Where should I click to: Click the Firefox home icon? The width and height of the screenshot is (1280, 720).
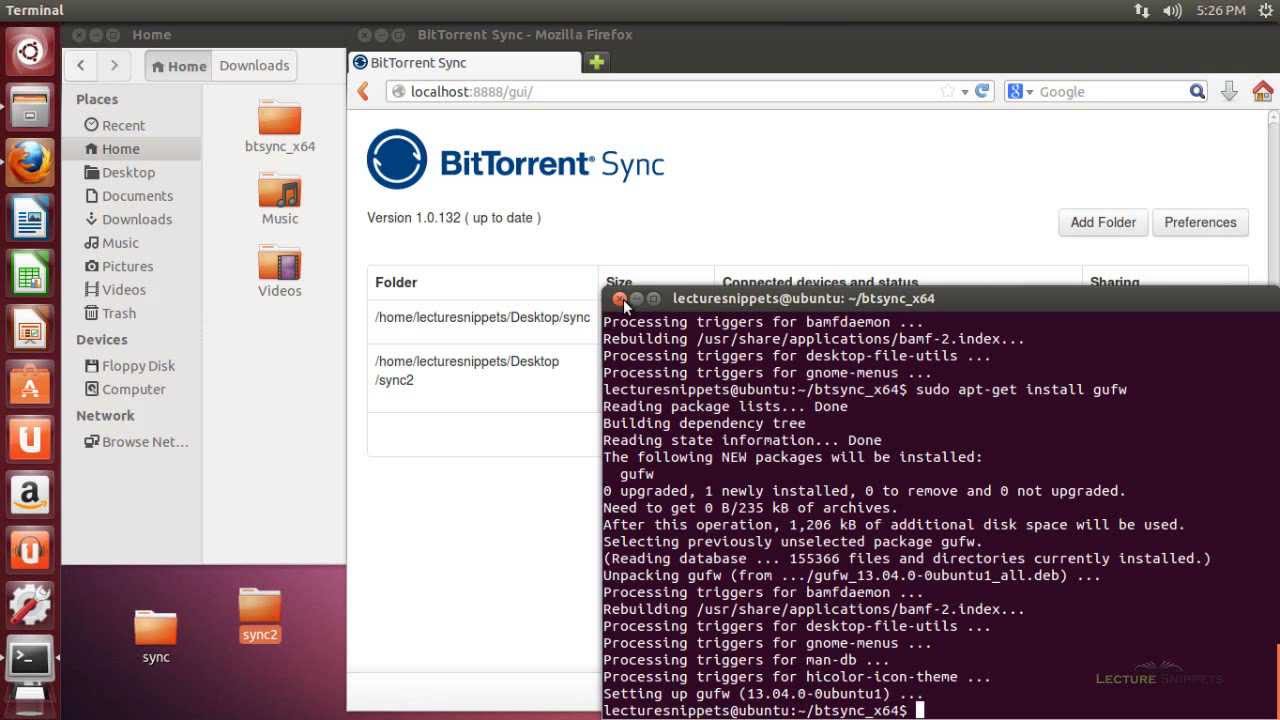(x=1262, y=92)
